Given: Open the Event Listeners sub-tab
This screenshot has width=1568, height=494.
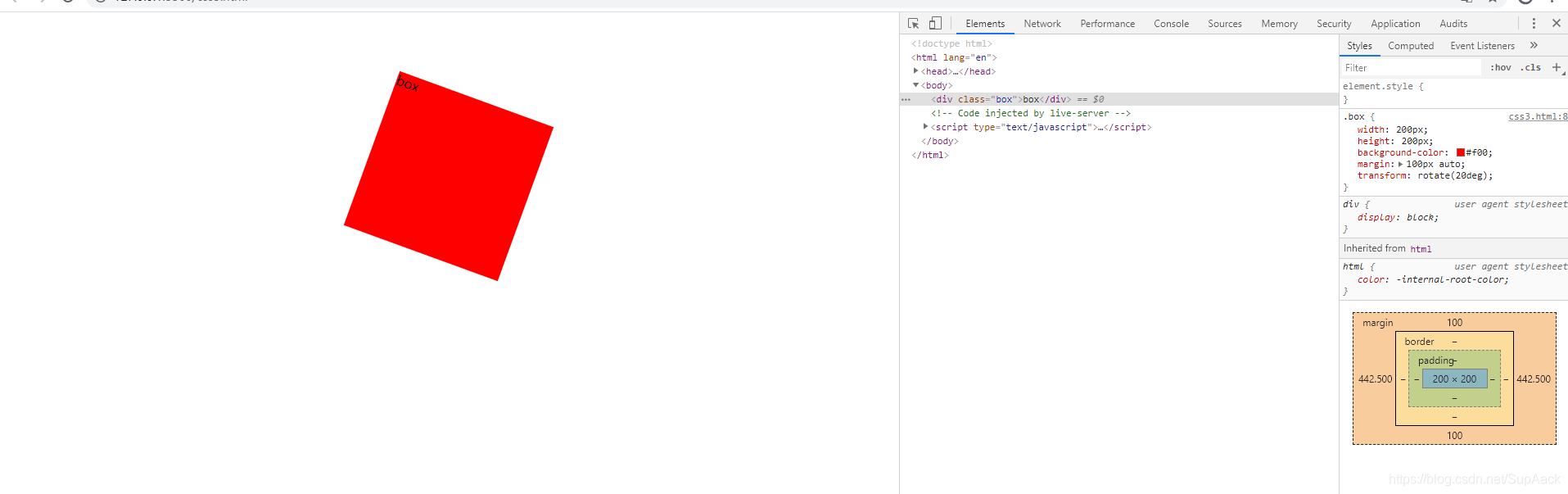Looking at the screenshot, I should pyautogui.click(x=1482, y=46).
